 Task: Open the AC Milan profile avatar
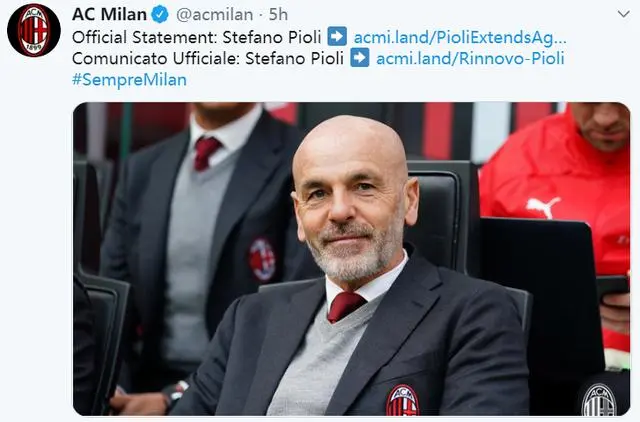coord(34,30)
